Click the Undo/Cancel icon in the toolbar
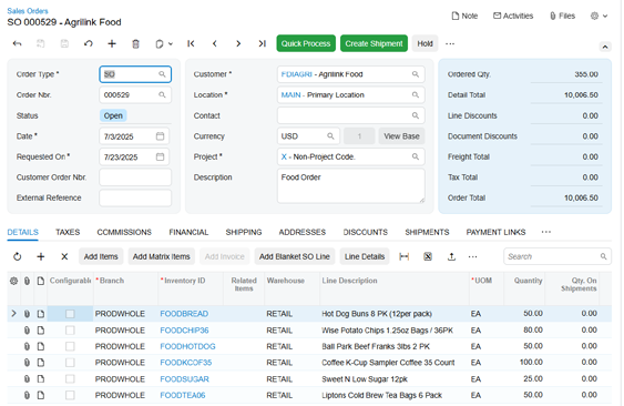The image size is (624, 406). coord(88,44)
